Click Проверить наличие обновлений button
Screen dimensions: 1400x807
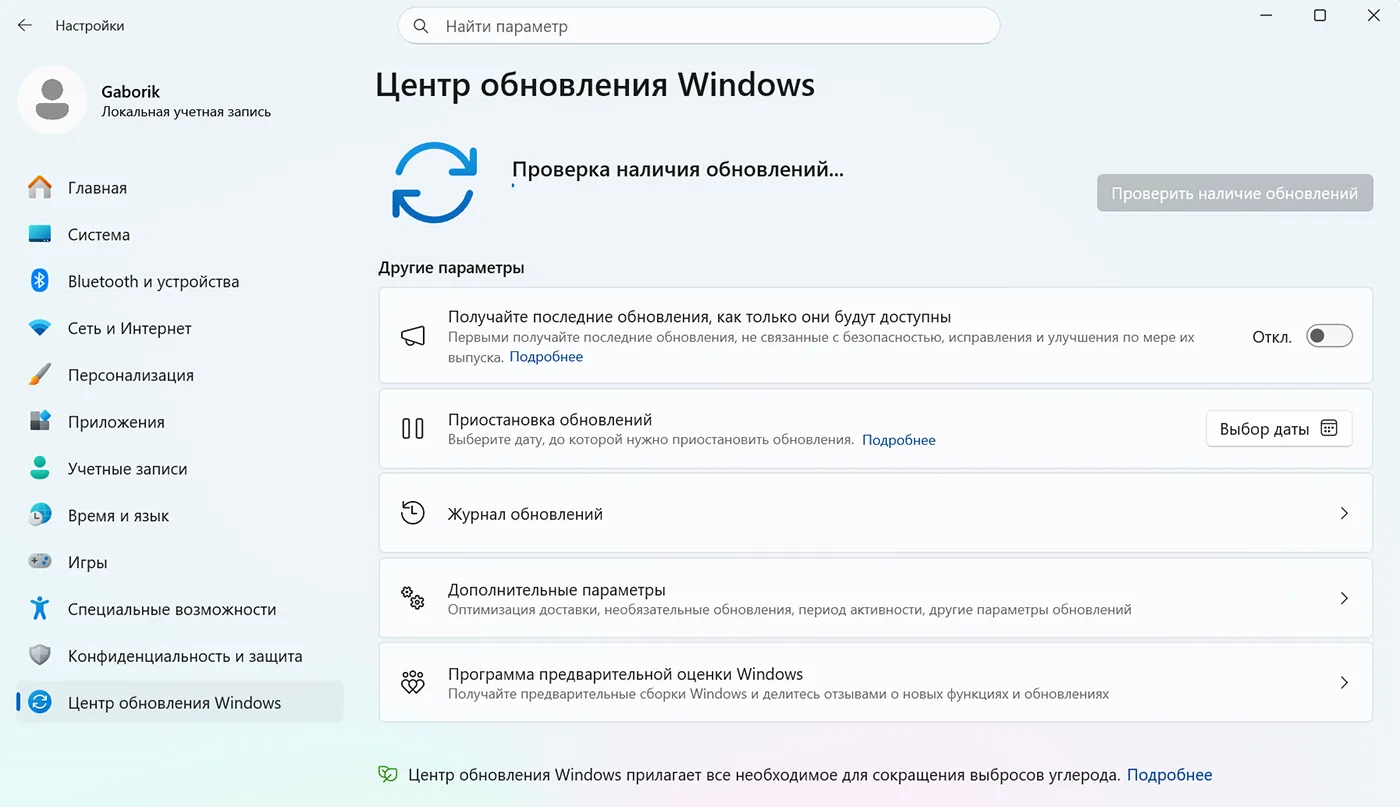coord(1235,193)
